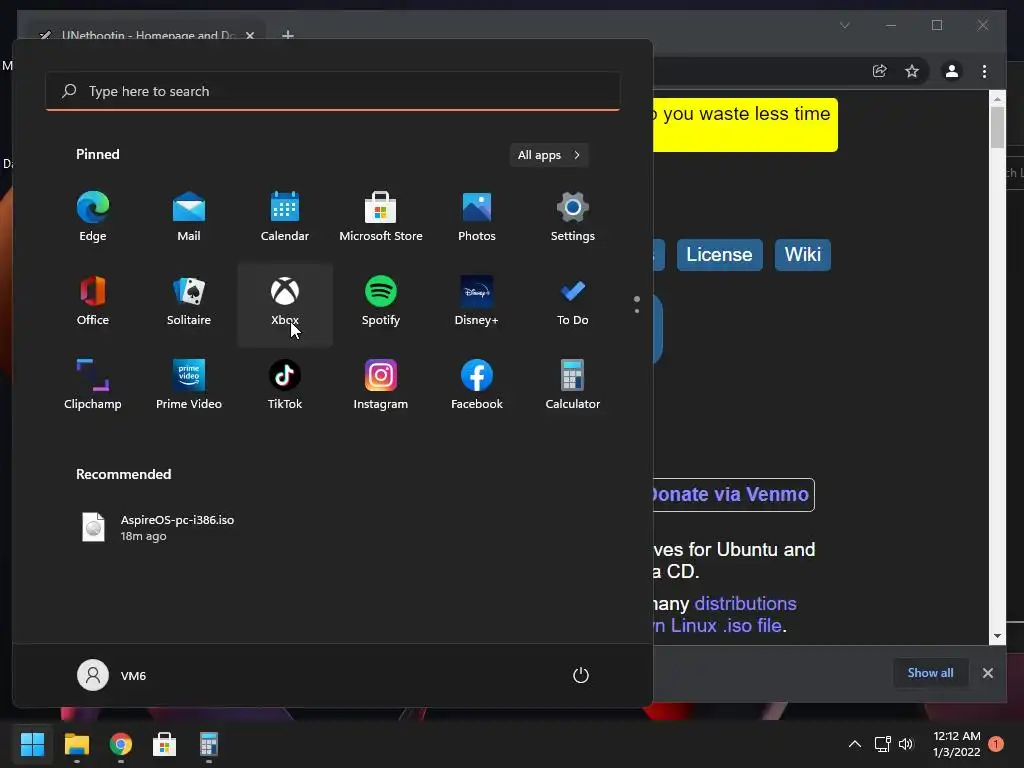This screenshot has height=768, width=1024.
Task: Expand the All apps list
Action: tap(549, 155)
